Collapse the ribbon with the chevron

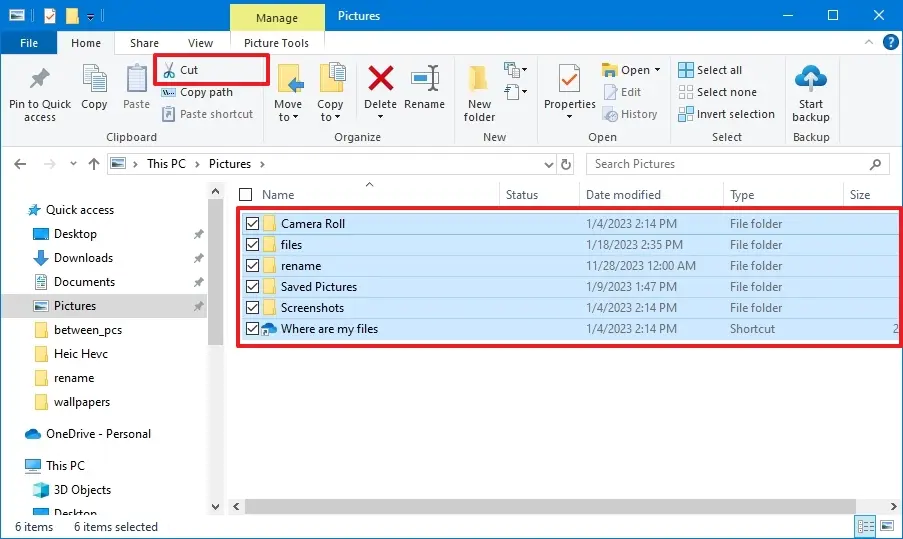pos(868,42)
